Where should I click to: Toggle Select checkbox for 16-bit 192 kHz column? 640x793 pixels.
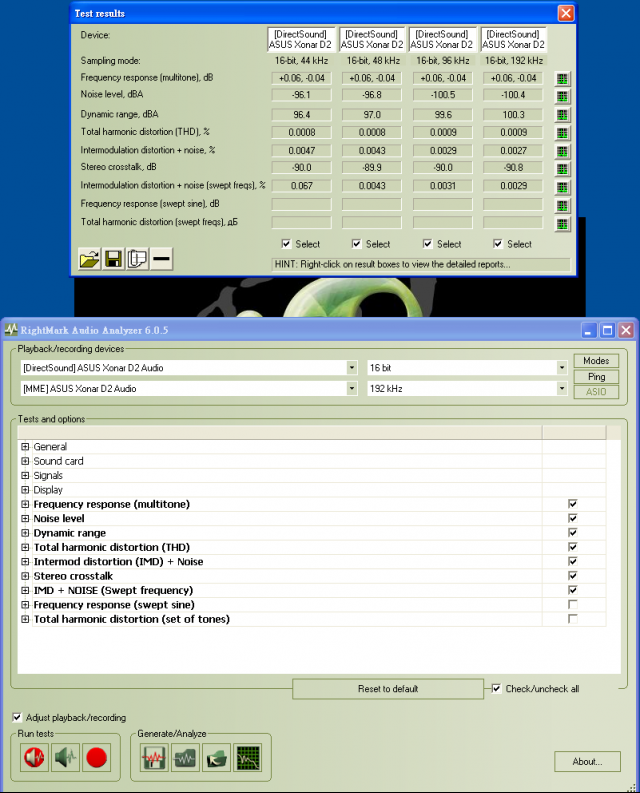coord(498,244)
